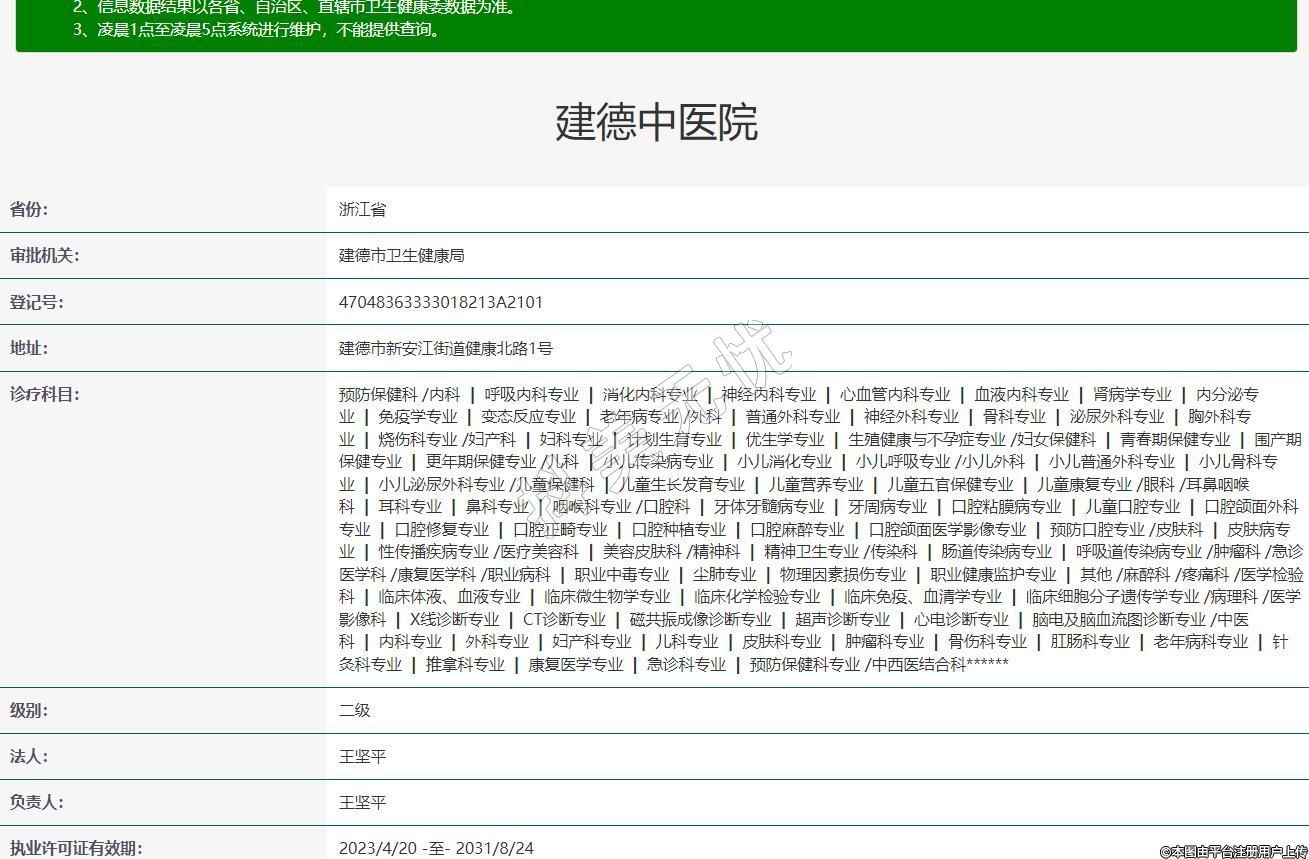Click CT诊断专业 in the department list
The width and height of the screenshot is (1309, 859).
564,619
